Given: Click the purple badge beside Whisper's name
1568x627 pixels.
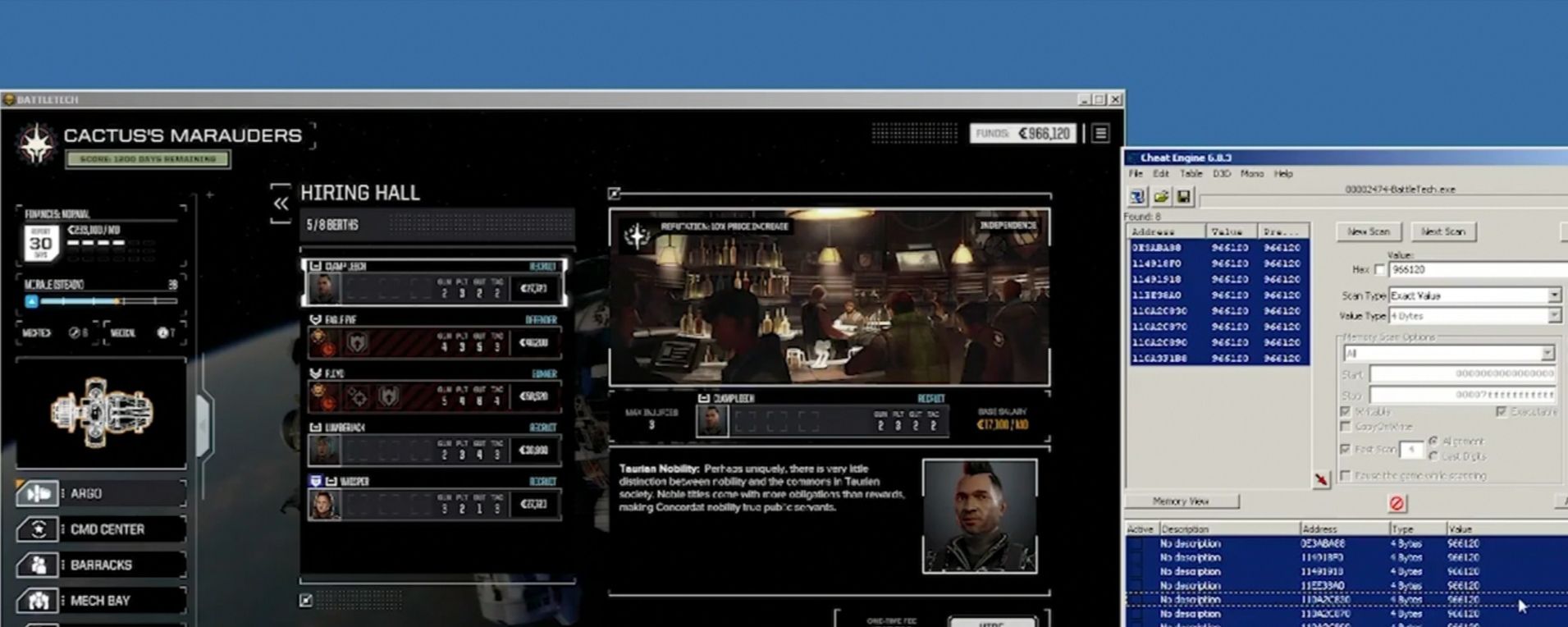Looking at the screenshot, I should point(315,481).
